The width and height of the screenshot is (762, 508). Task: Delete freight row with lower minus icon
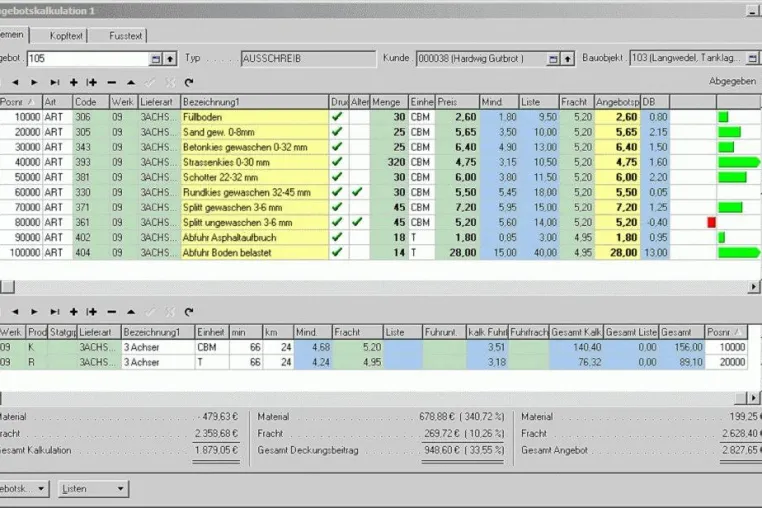coord(112,312)
